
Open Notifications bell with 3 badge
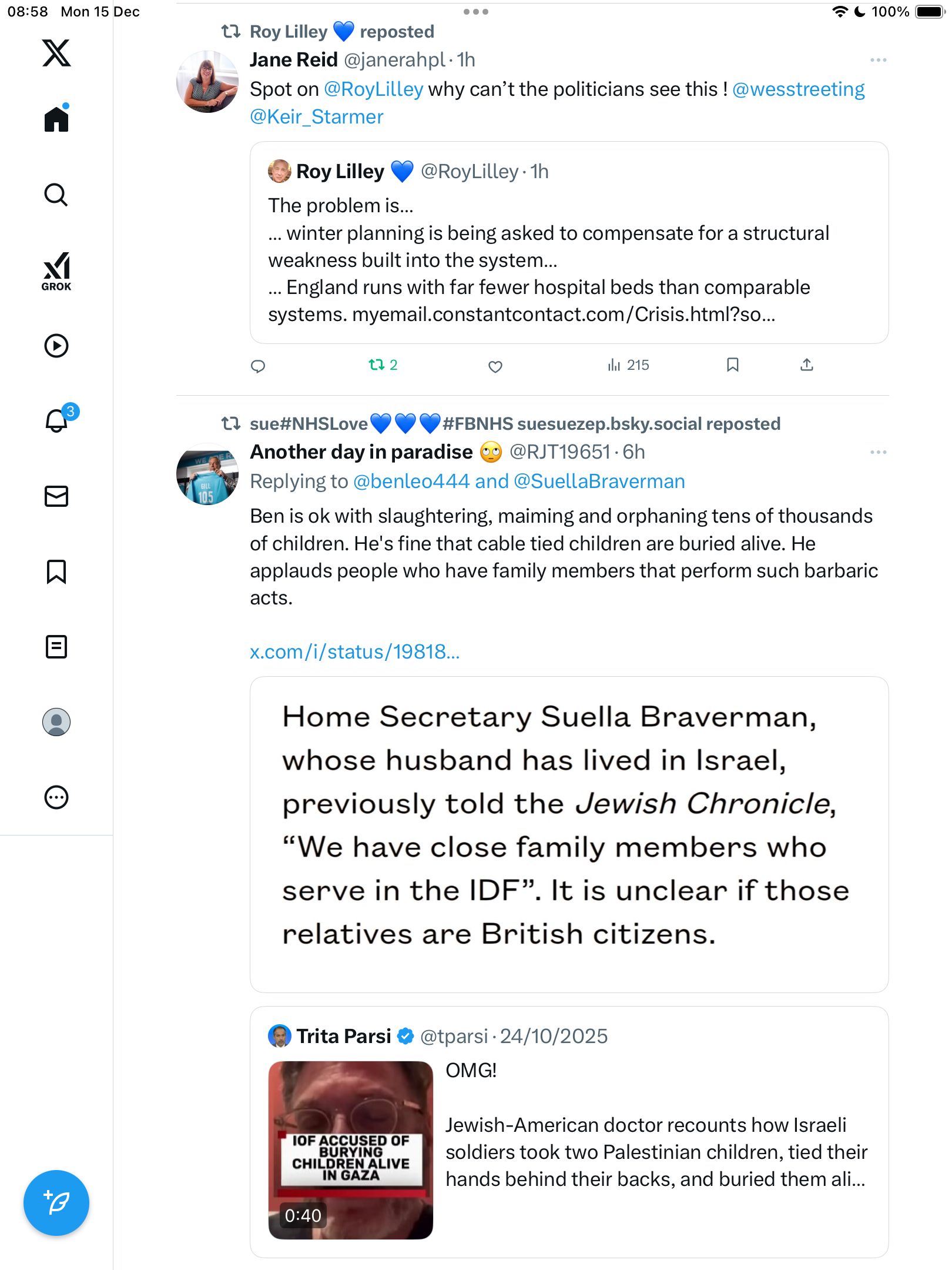tap(58, 420)
